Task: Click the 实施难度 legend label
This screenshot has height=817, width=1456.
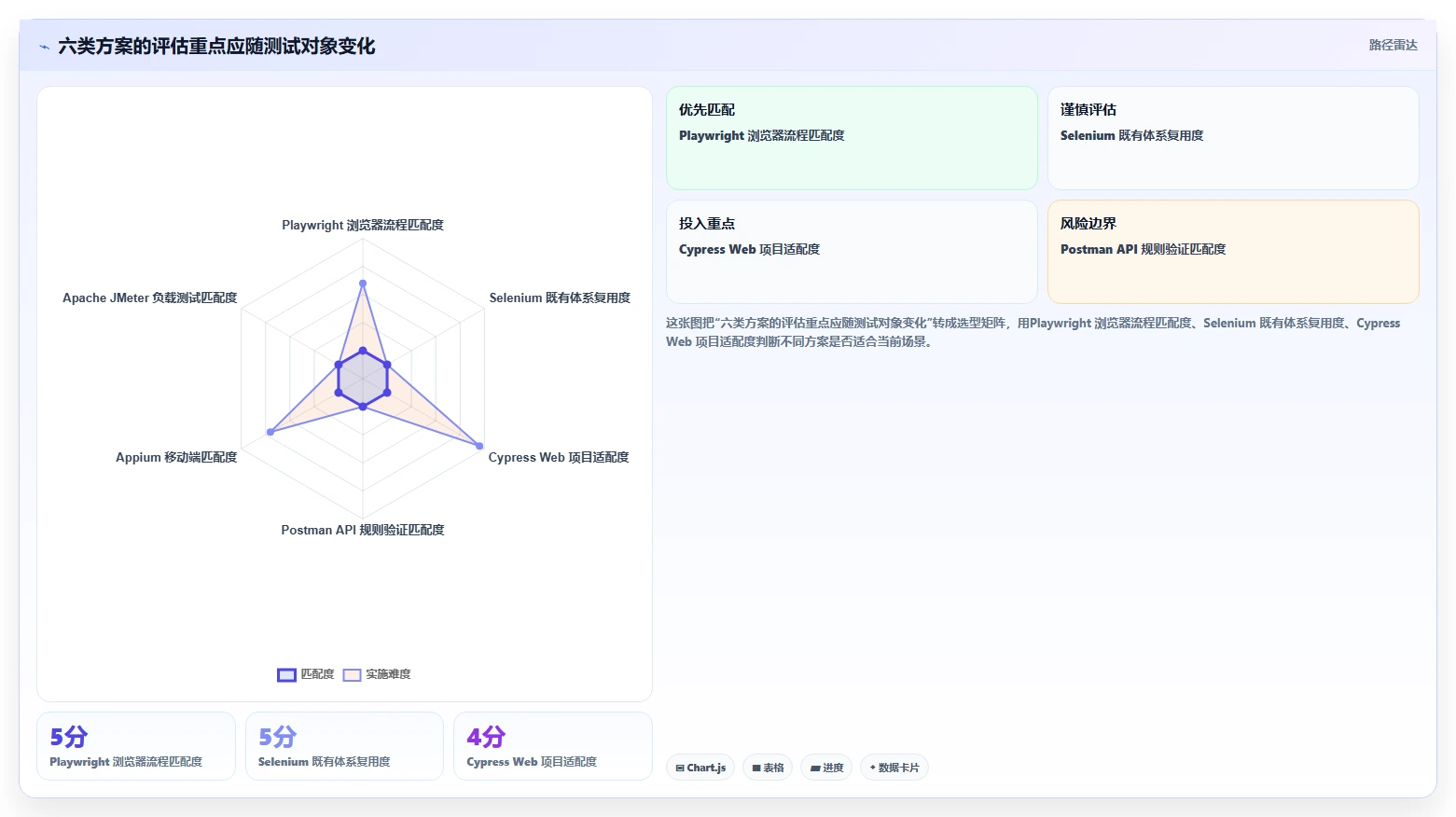Action: [x=388, y=674]
